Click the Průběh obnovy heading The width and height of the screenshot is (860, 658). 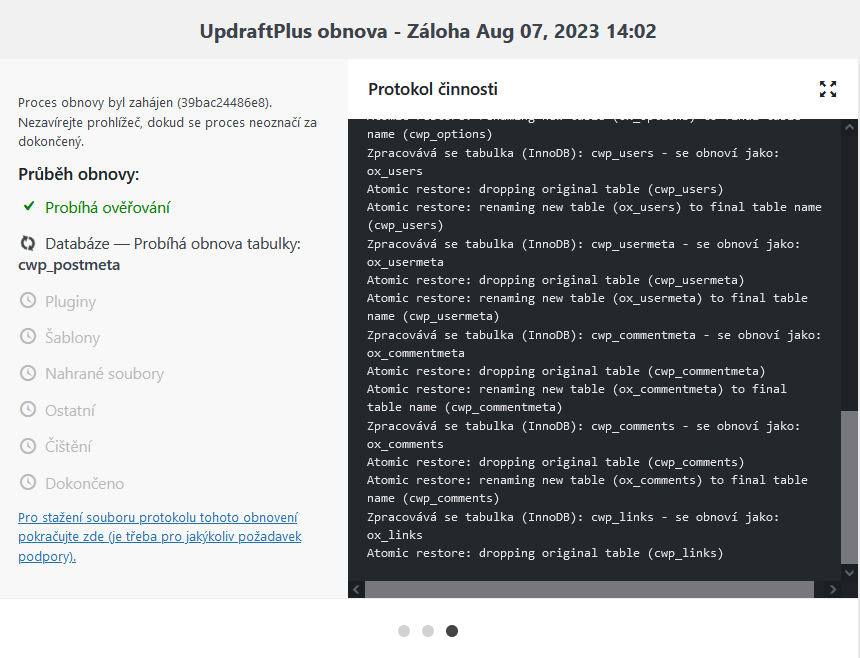[78, 174]
